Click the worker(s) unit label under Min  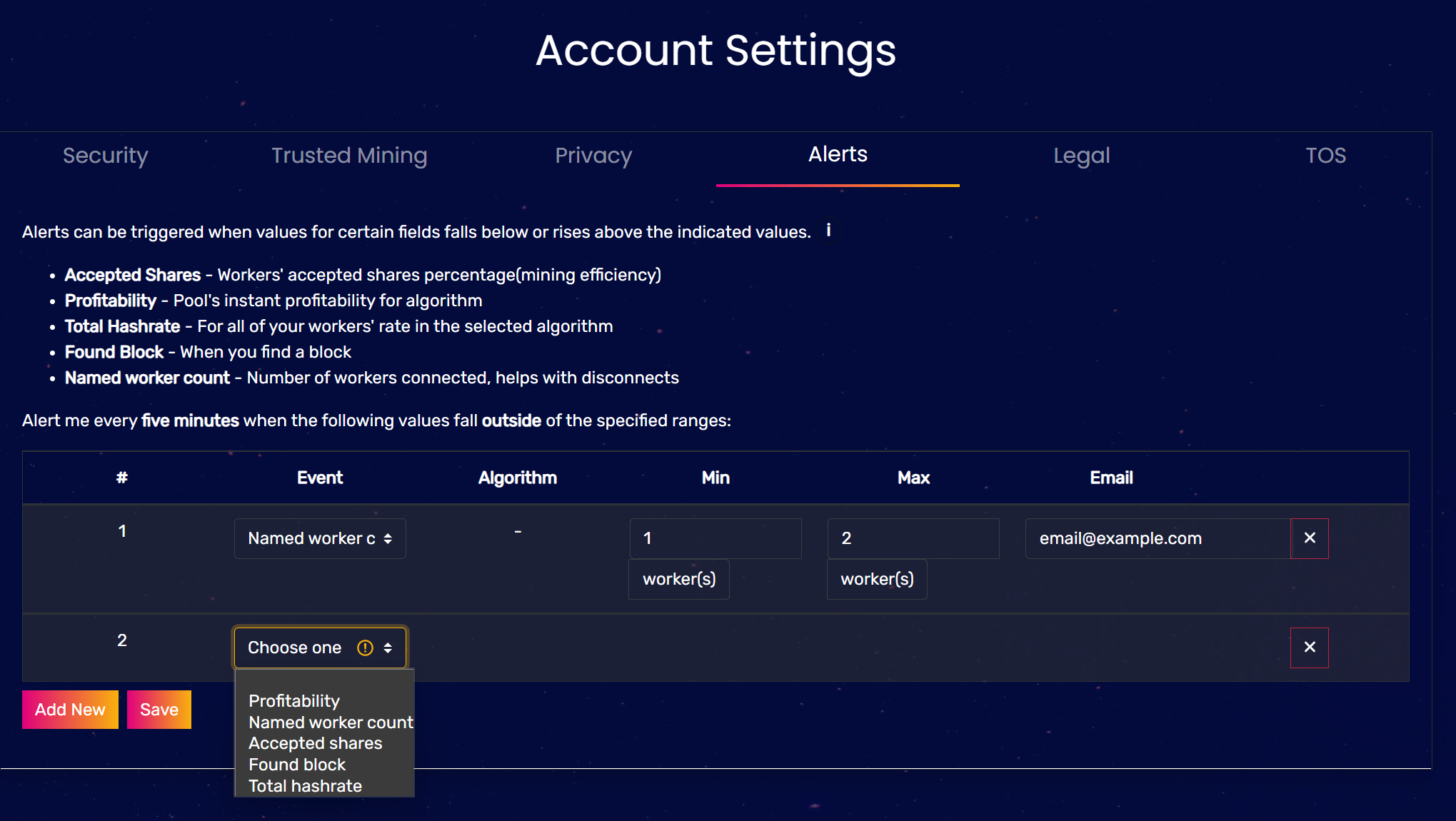click(x=679, y=579)
